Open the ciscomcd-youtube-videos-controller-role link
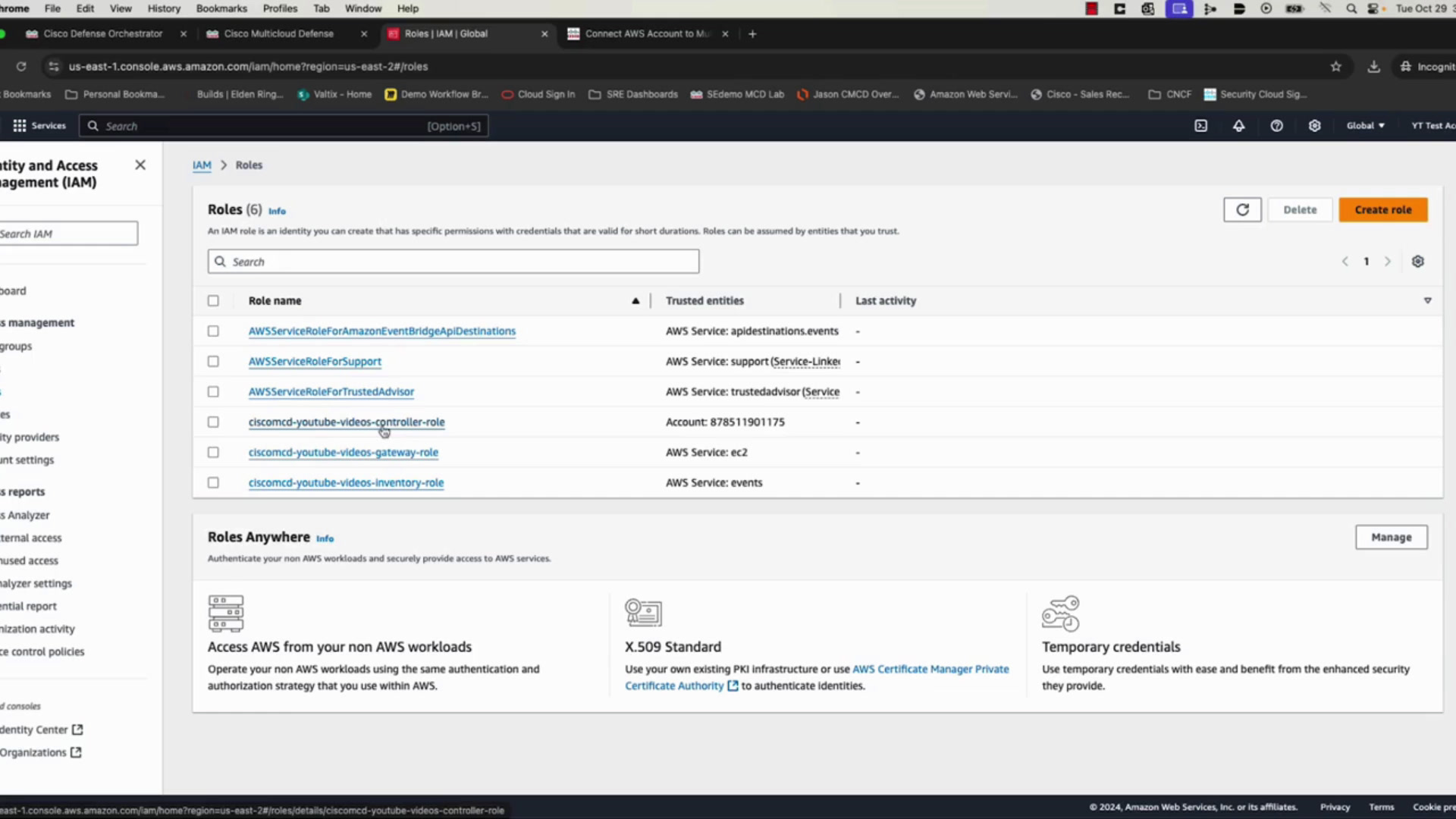1456x819 pixels. (x=347, y=422)
